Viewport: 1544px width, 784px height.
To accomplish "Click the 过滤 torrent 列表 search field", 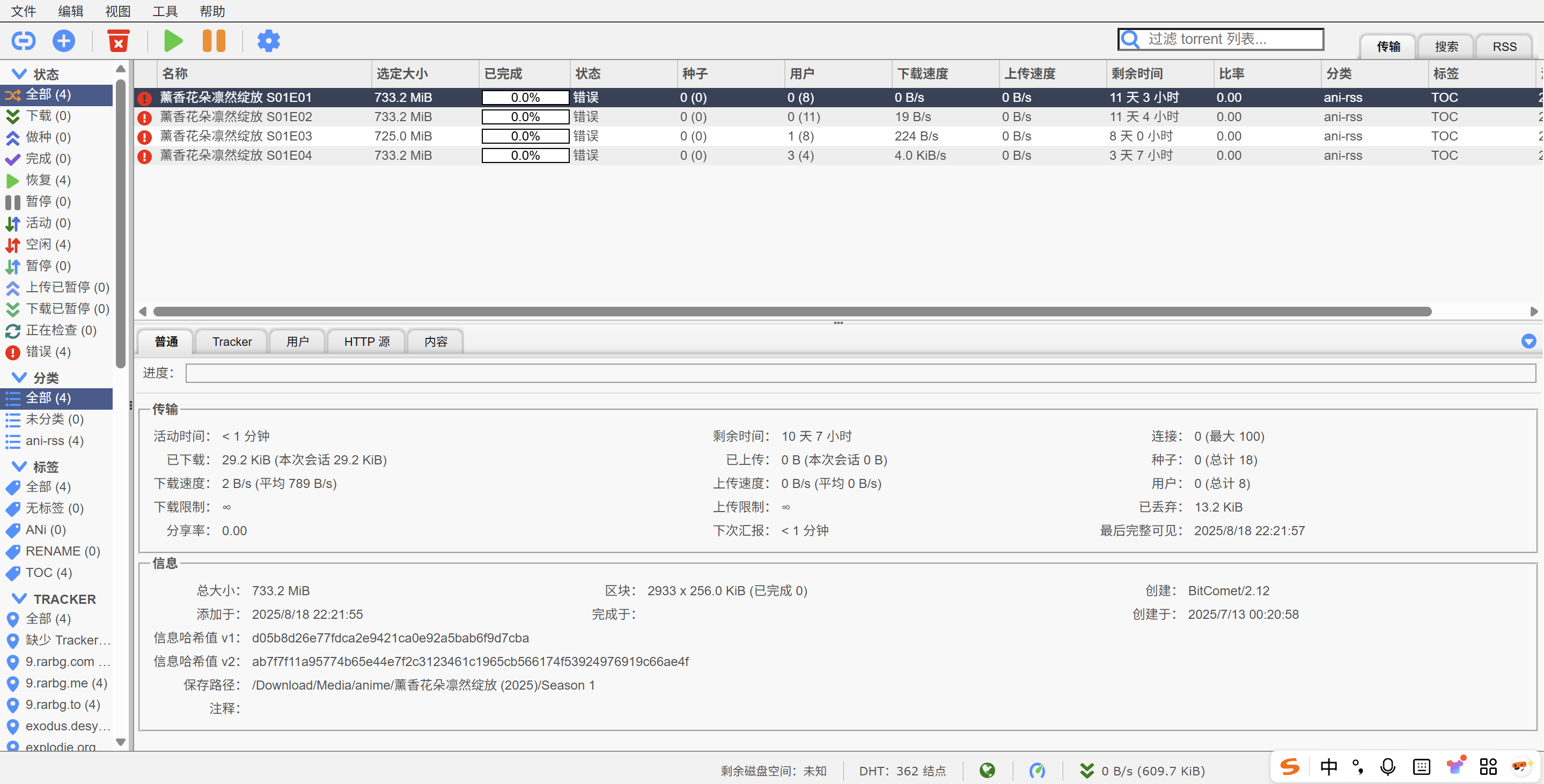I will pyautogui.click(x=1221, y=39).
